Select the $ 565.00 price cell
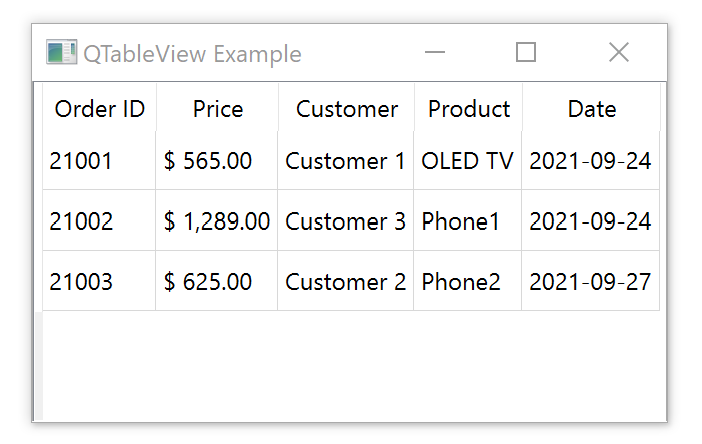Screen dimensions: 702x444 217,161
